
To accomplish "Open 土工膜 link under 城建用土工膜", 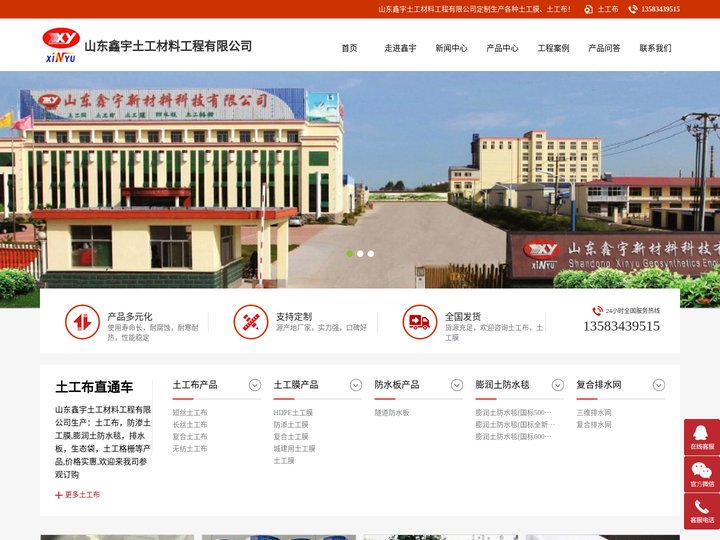I will coord(284,460).
